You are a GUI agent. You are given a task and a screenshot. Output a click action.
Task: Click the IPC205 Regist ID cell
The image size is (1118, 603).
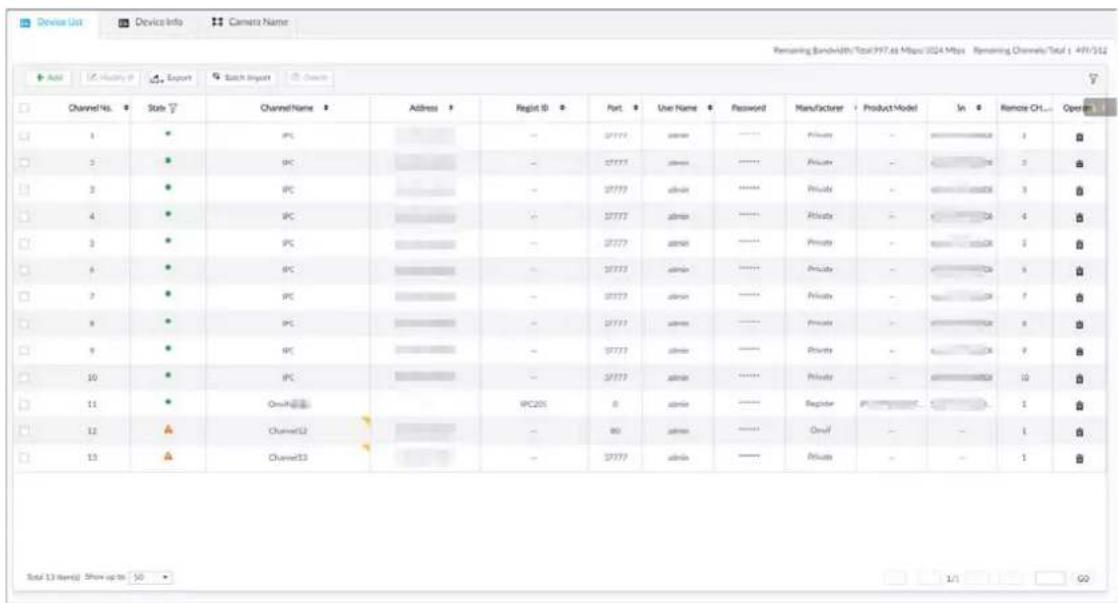point(533,404)
